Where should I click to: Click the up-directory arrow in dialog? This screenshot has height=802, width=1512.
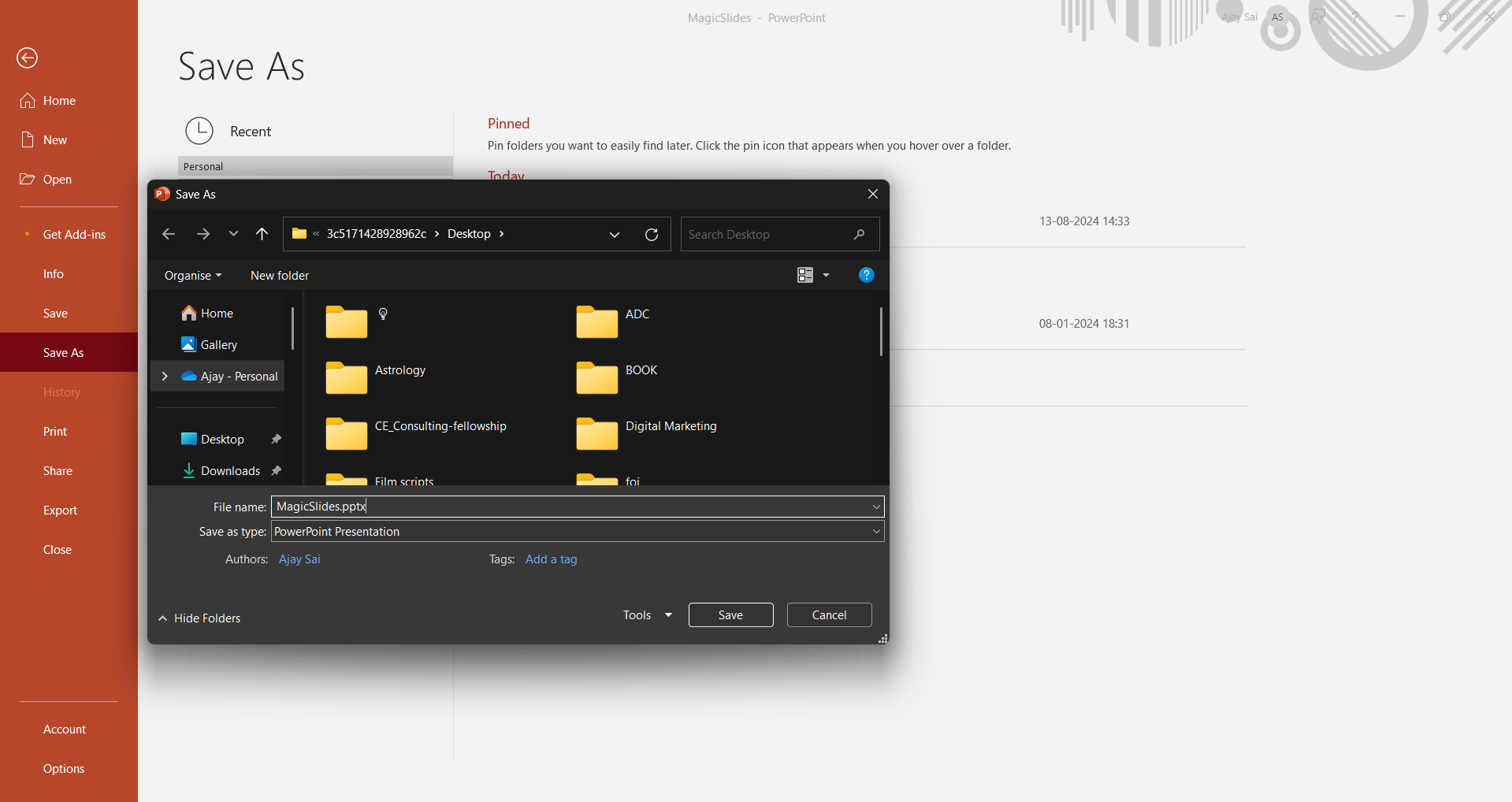(262, 234)
